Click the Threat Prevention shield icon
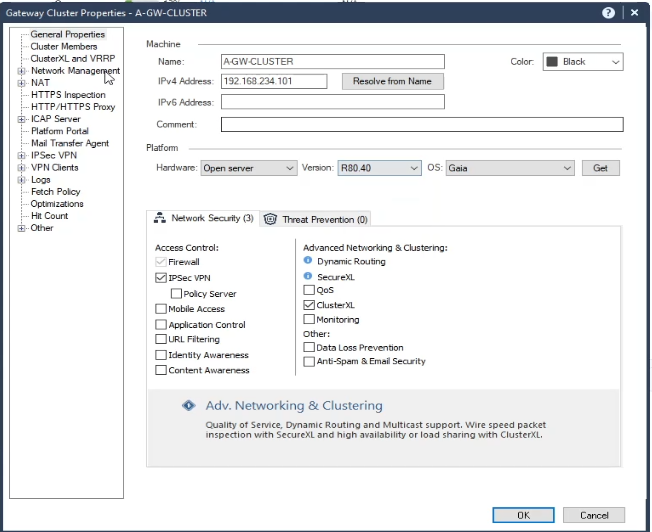The width and height of the screenshot is (652, 532). [x=270, y=219]
